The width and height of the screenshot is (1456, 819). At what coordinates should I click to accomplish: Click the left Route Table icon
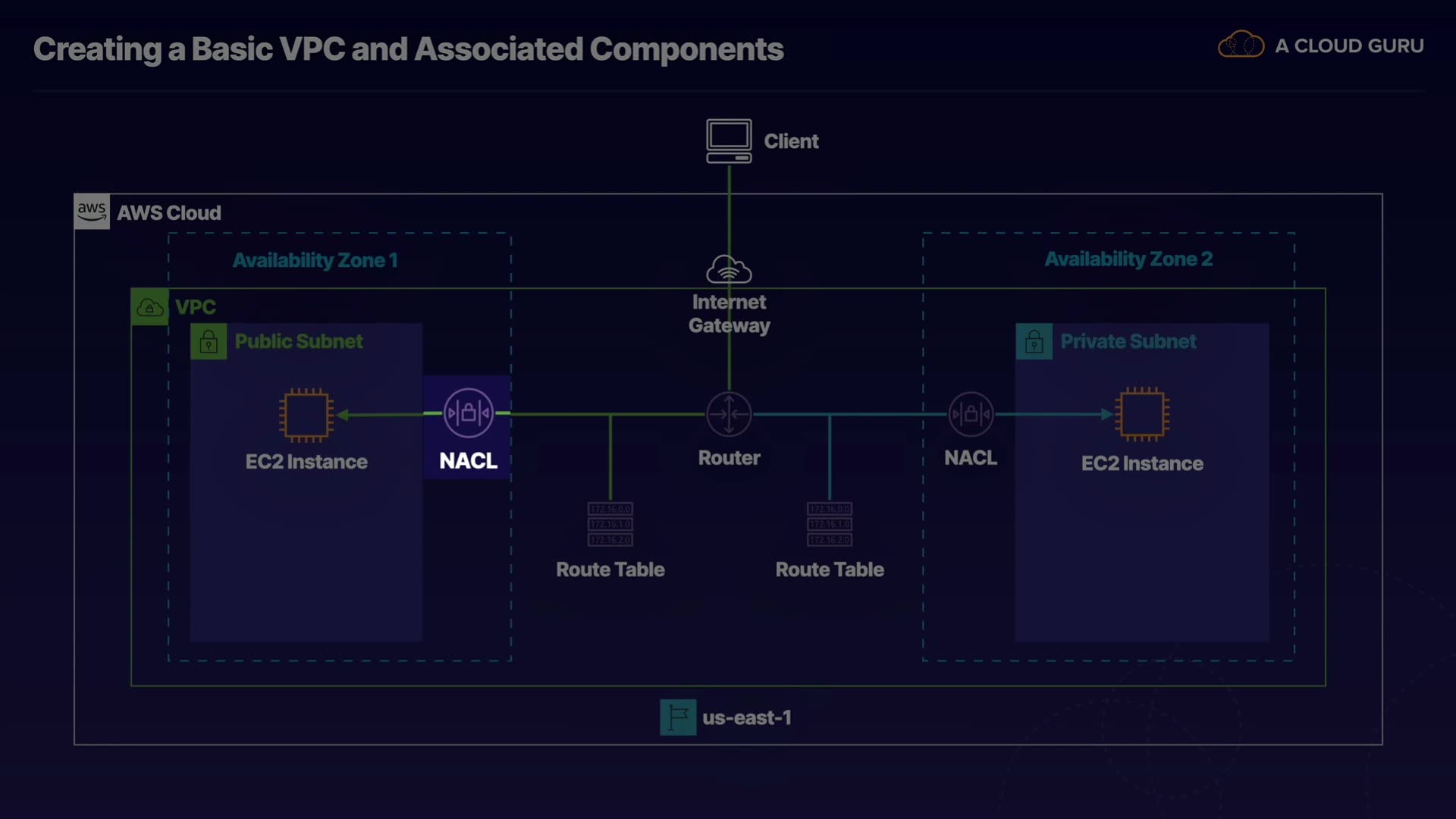tap(610, 524)
